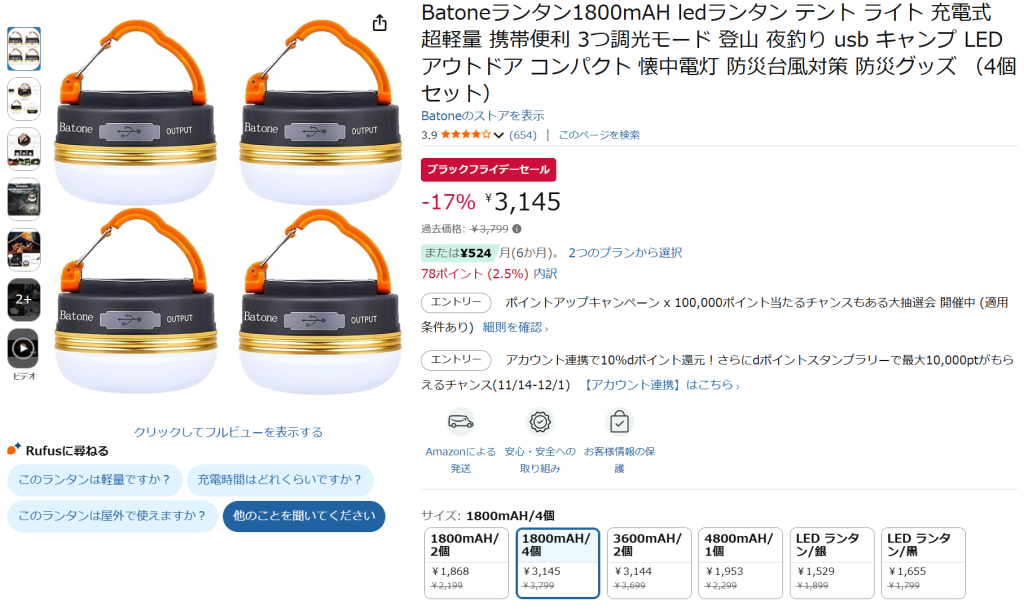Click クリックしてフルビューを表示する link
1024x611 pixels.
228,432
